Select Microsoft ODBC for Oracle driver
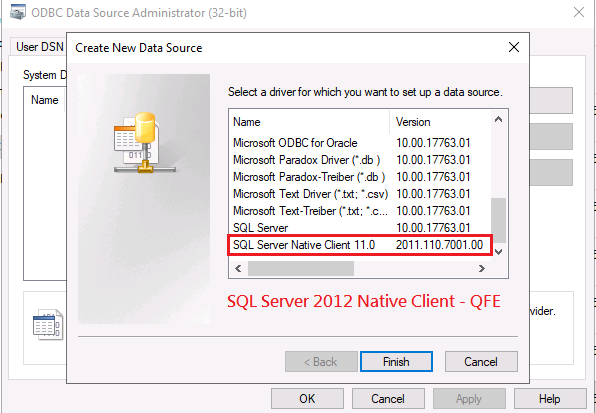The width and height of the screenshot is (596, 413). pyautogui.click(x=360, y=143)
